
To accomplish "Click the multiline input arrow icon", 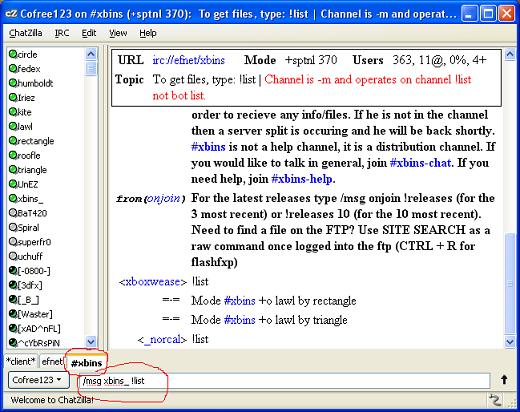I will (504, 380).
